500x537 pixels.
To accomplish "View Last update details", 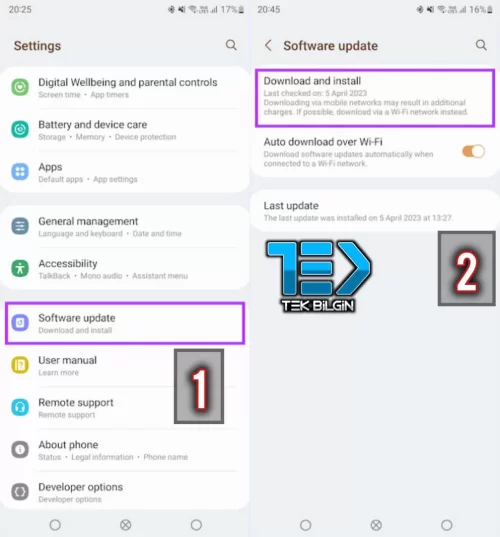I will pos(375,211).
